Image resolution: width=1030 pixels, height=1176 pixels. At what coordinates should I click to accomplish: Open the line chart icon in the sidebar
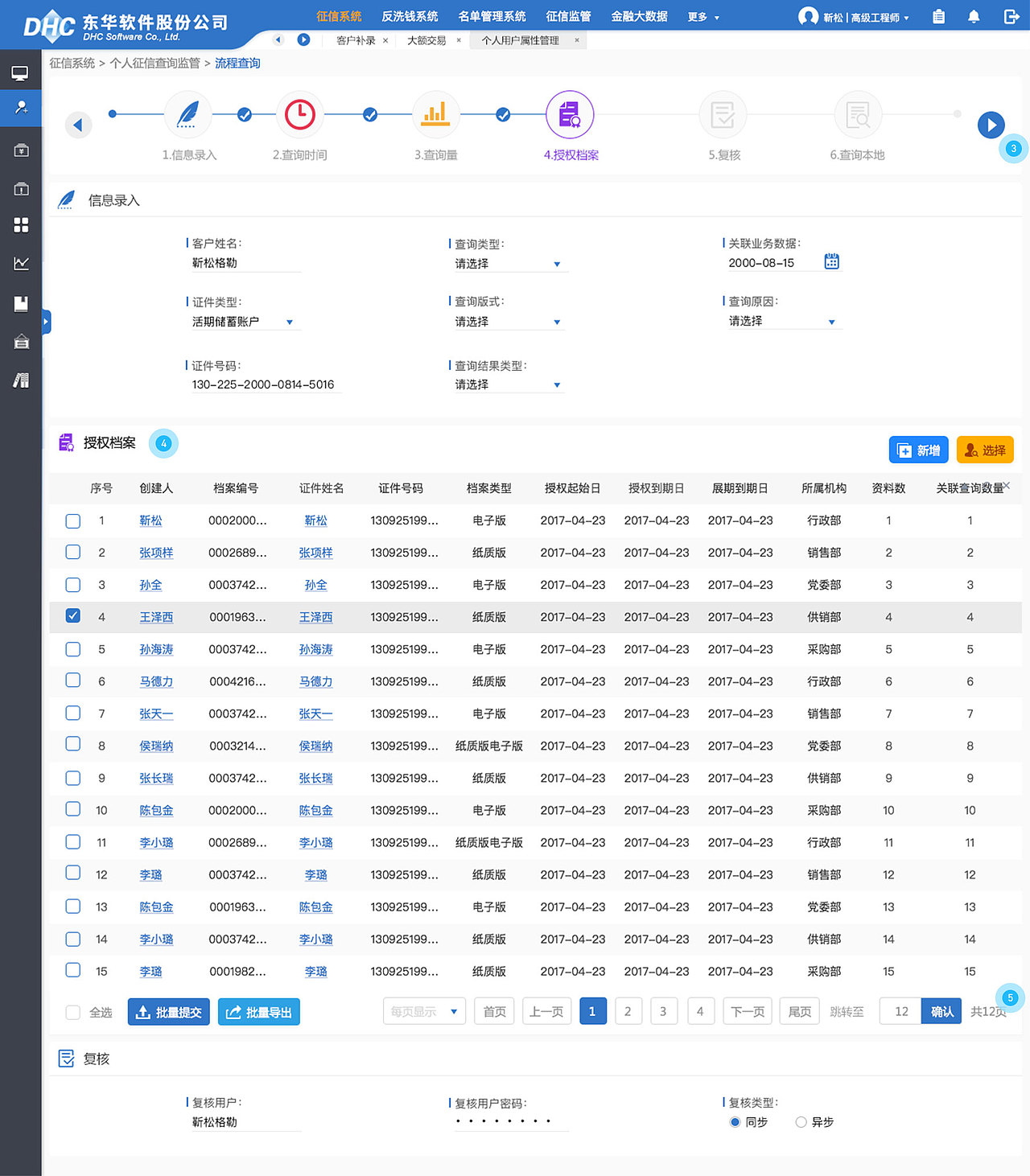click(x=20, y=264)
